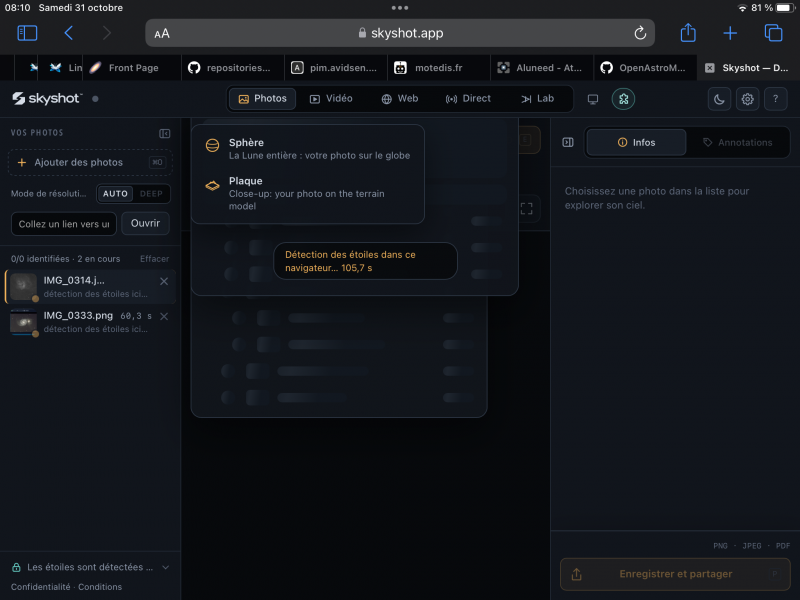Open settings with the gear icon
The image size is (800, 600).
coord(747,99)
